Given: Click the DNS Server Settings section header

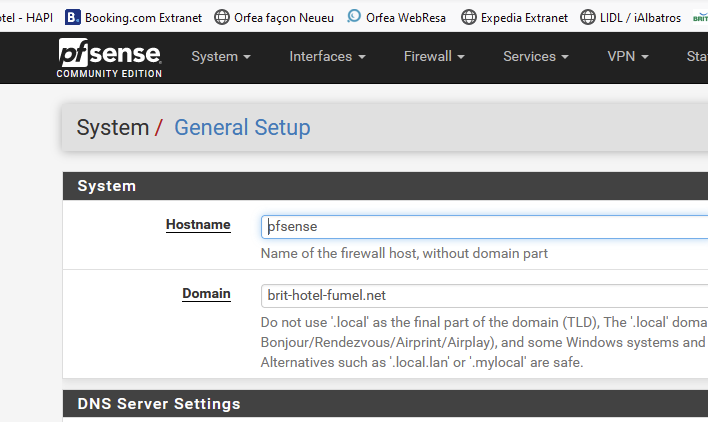Looking at the screenshot, I should [x=385, y=403].
